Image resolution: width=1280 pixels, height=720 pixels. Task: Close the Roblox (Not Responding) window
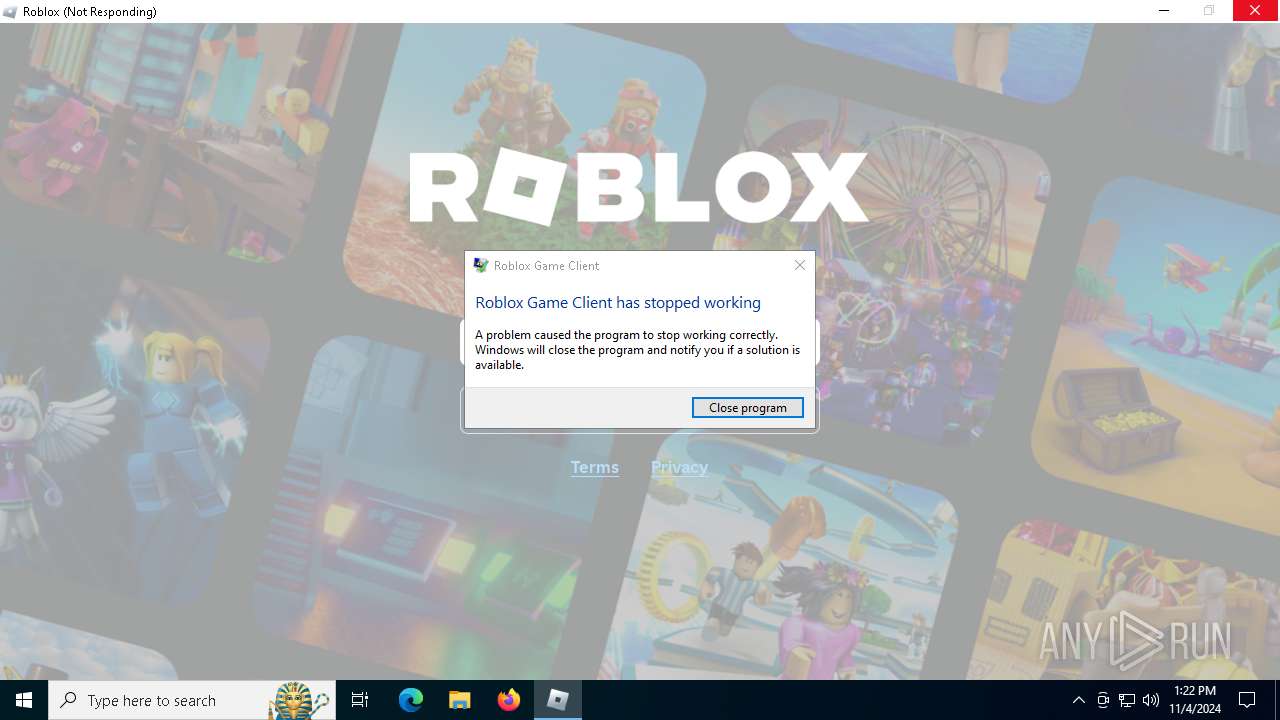pos(1256,11)
